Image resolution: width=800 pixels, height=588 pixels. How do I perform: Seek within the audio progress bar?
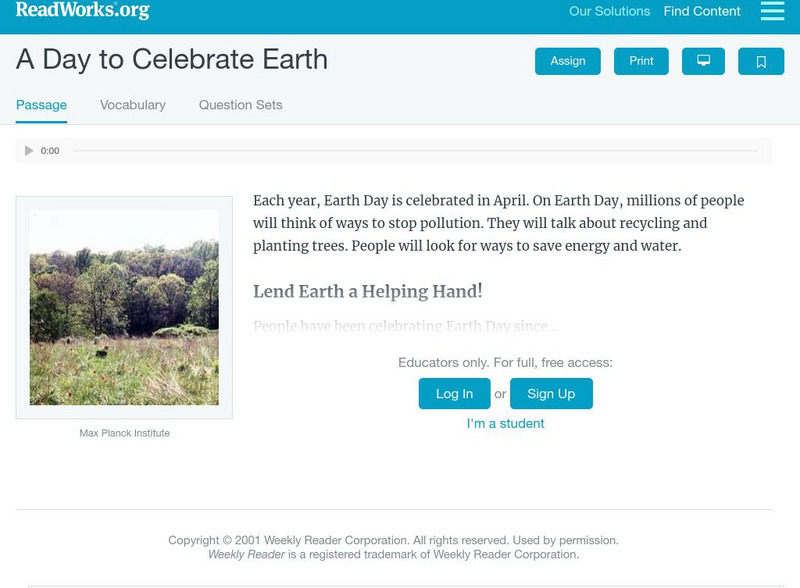415,151
